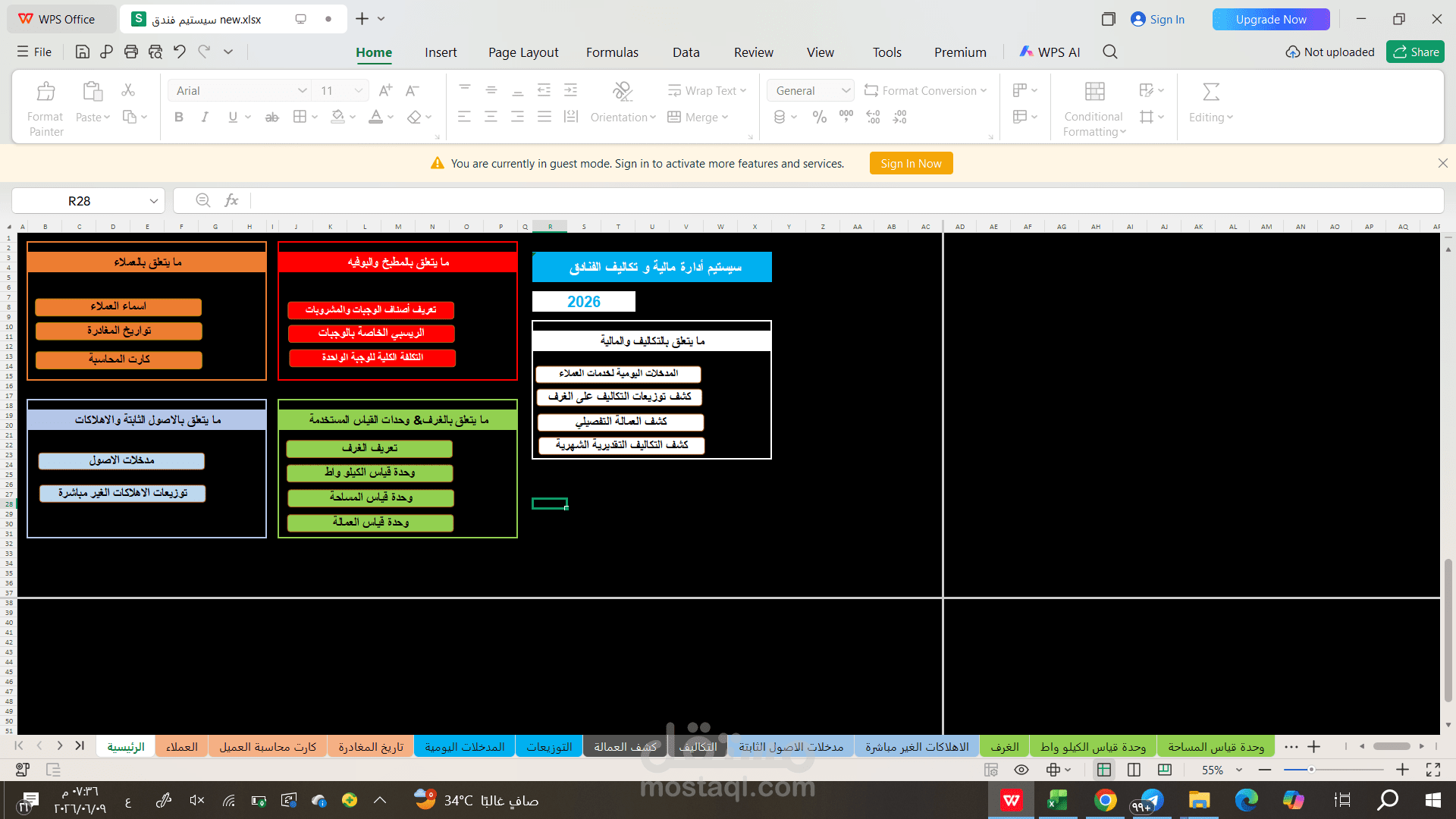Click the Windows Start button
1456x819 pixels.
tap(1433, 800)
